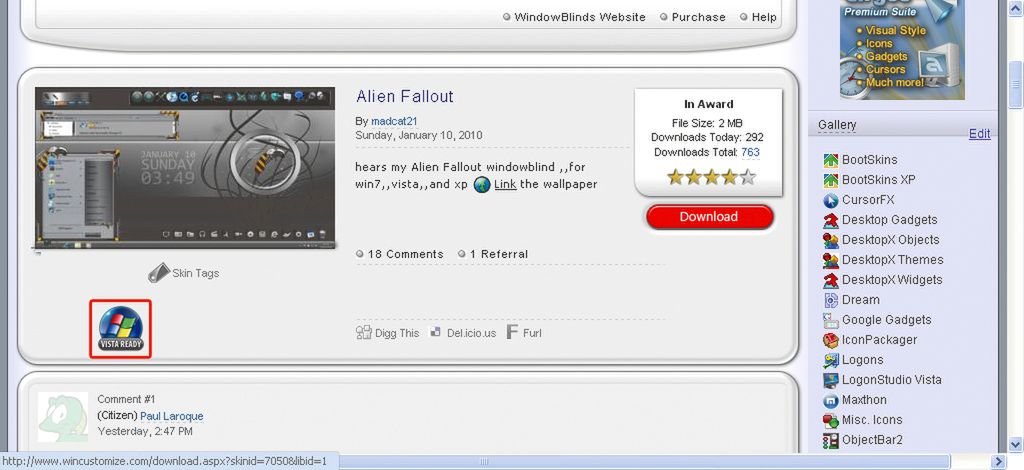Open the BootSkins gallery
Image resolution: width=1024 pixels, height=470 pixels.
[x=869, y=160]
